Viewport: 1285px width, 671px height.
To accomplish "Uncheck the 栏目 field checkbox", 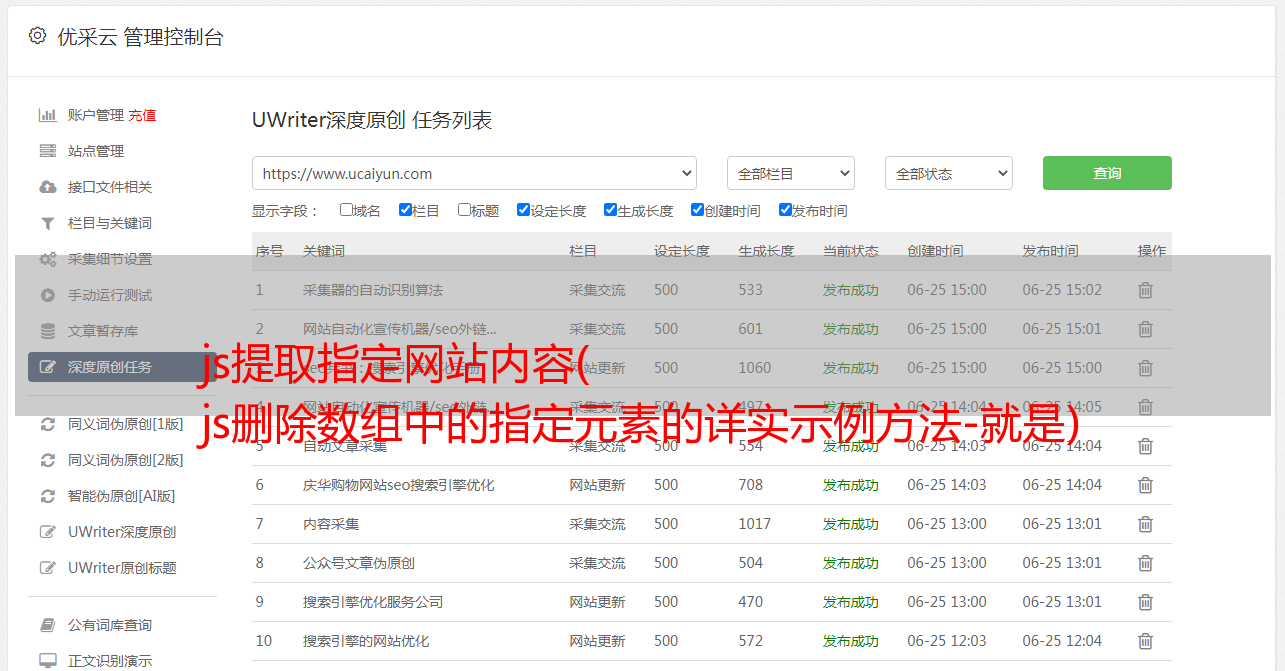I will 405,210.
